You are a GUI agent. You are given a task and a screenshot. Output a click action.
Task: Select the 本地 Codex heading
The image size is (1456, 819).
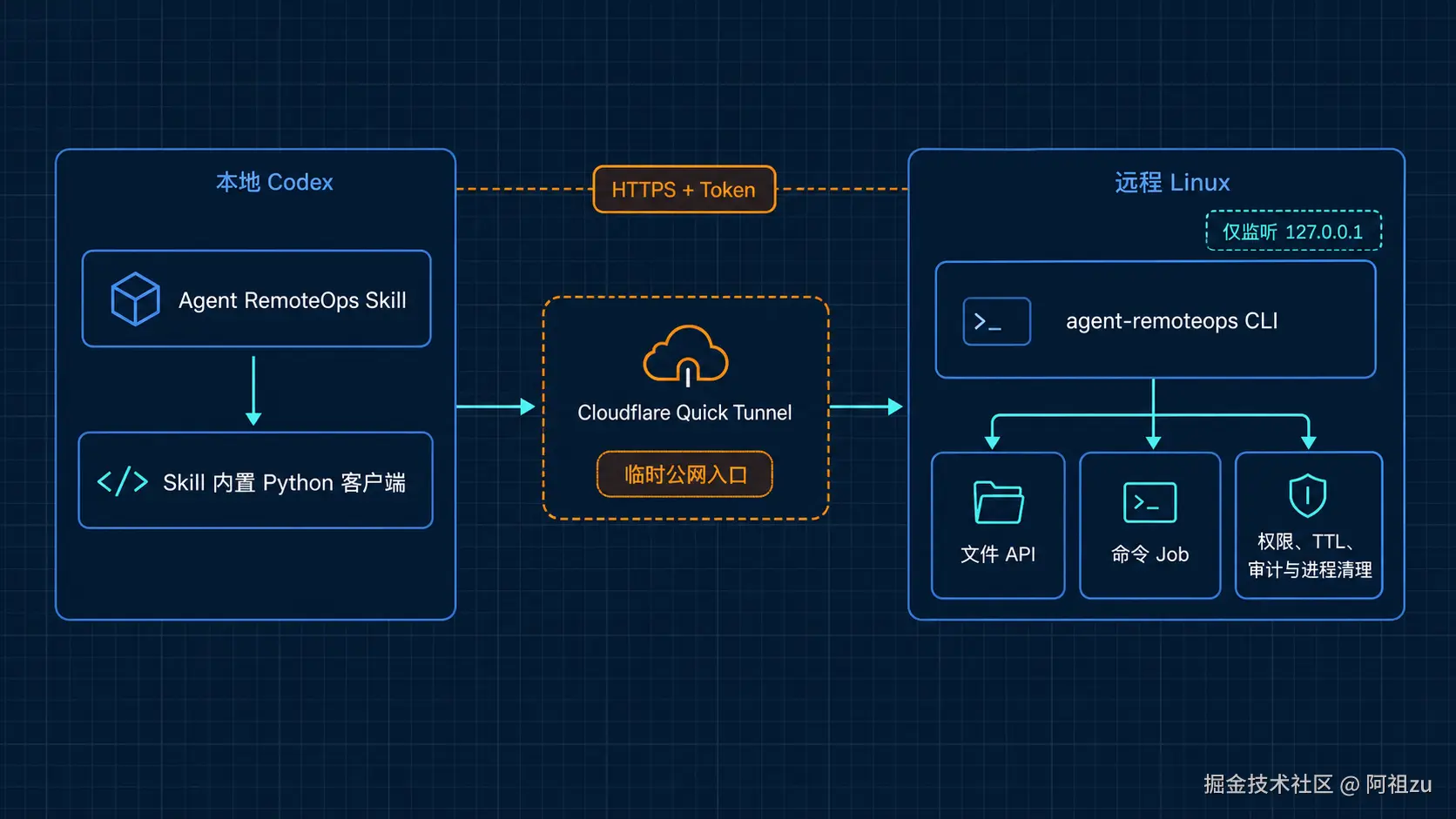click(x=274, y=182)
